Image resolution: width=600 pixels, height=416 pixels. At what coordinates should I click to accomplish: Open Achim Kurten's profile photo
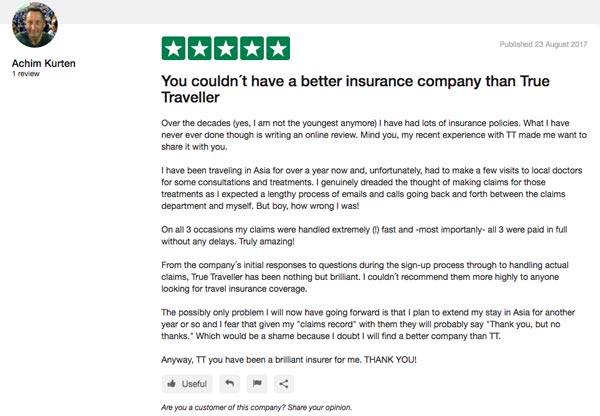[x=35, y=27]
